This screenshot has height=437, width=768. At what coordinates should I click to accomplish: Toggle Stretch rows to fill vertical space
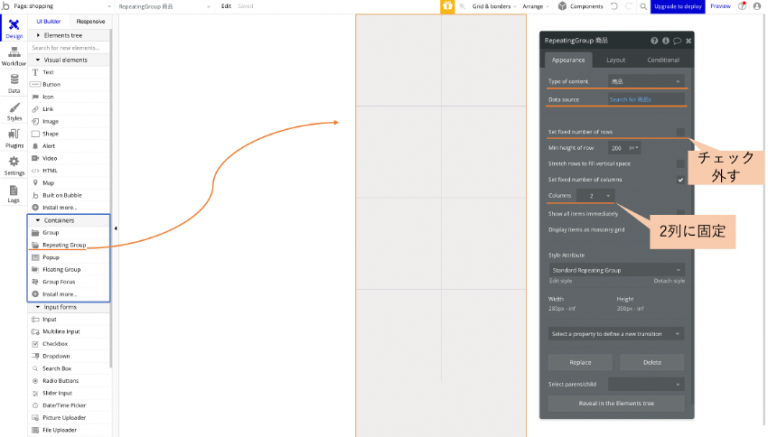click(x=680, y=163)
